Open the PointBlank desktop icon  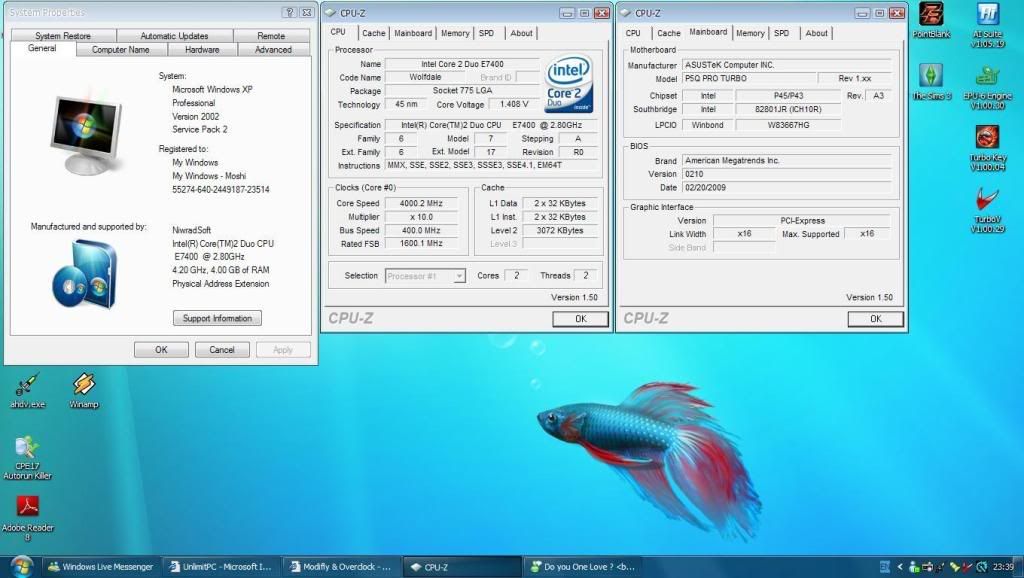pyautogui.click(x=930, y=16)
